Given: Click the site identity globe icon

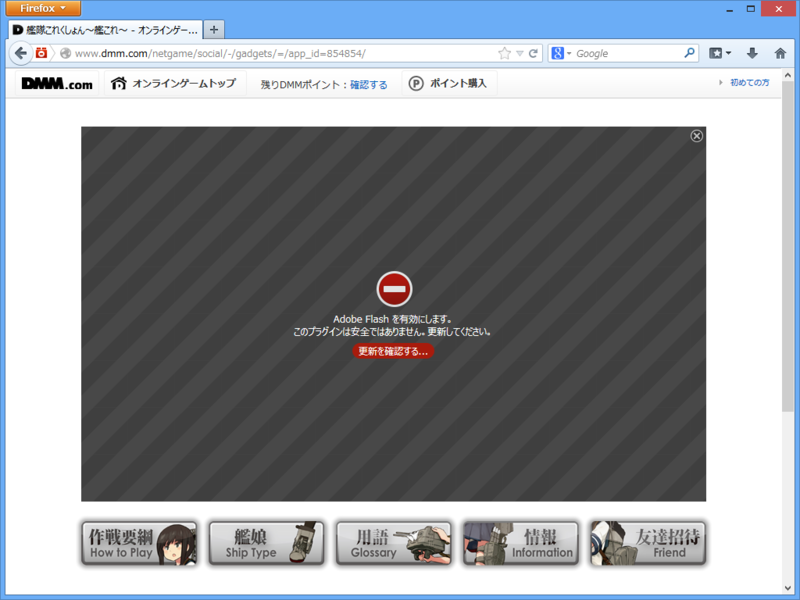Looking at the screenshot, I should click(x=65, y=53).
